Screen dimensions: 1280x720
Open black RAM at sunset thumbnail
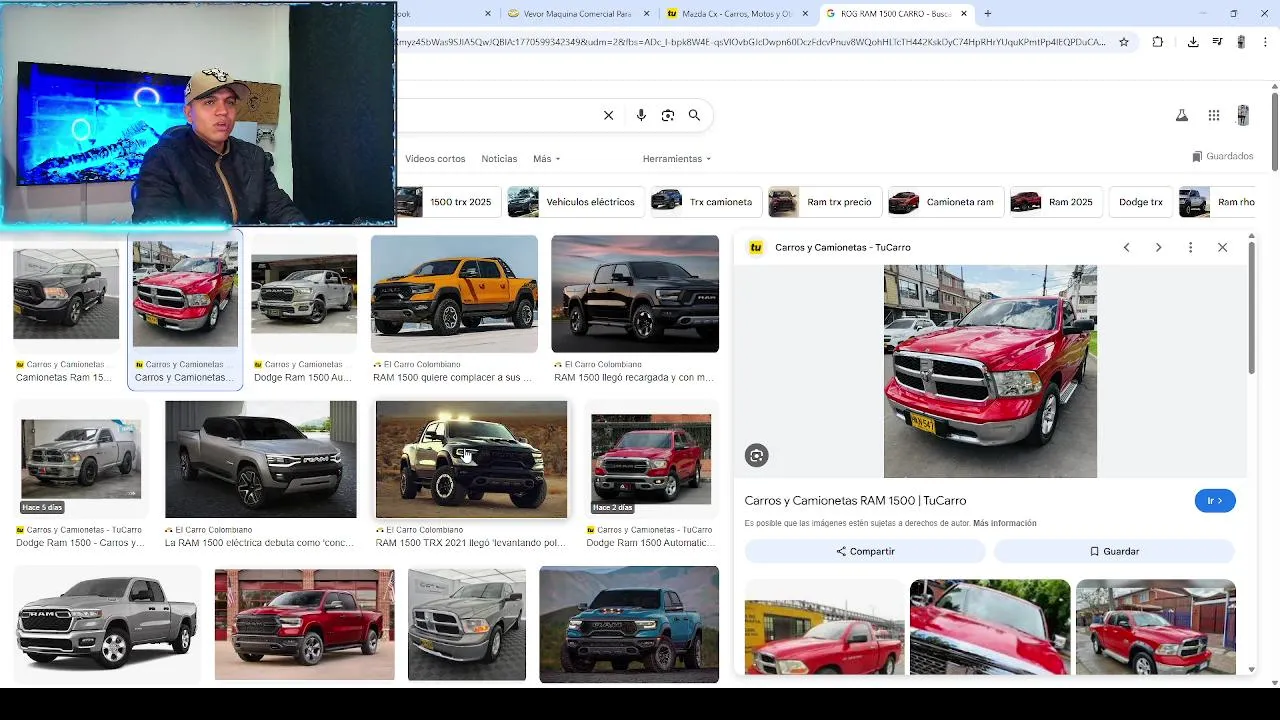635,294
